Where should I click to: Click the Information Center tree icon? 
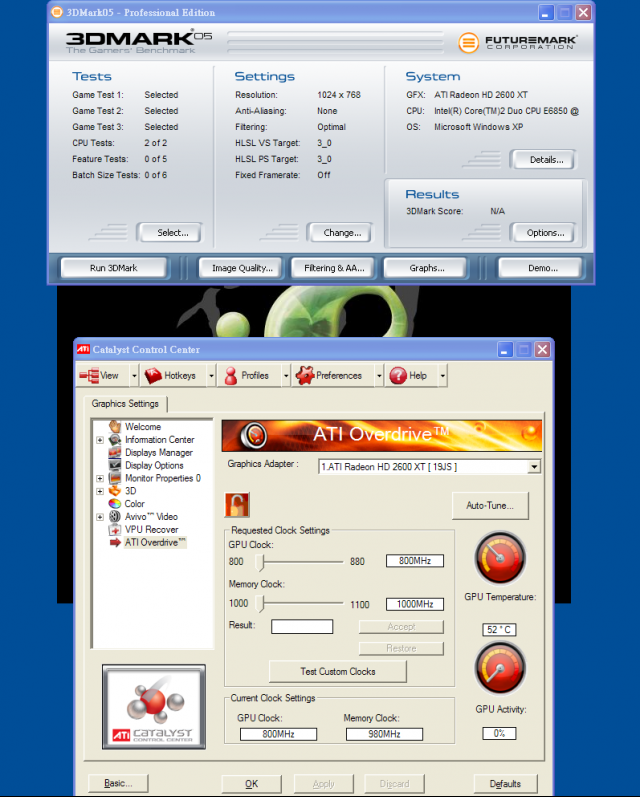pyautogui.click(x=115, y=440)
